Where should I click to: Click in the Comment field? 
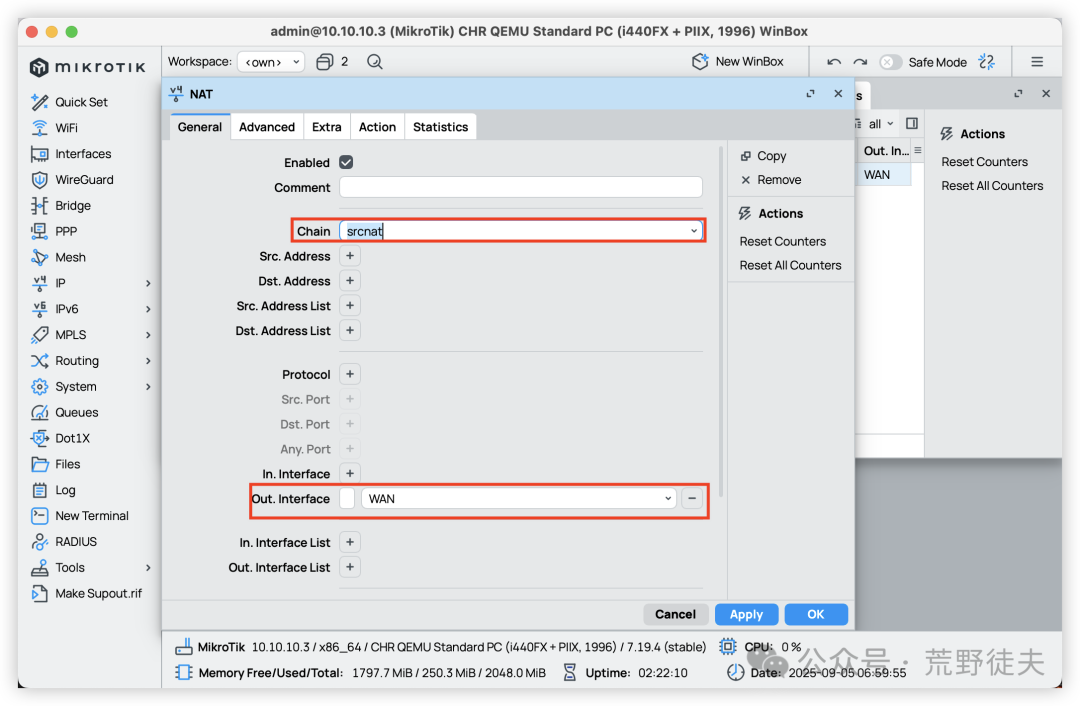[521, 187]
